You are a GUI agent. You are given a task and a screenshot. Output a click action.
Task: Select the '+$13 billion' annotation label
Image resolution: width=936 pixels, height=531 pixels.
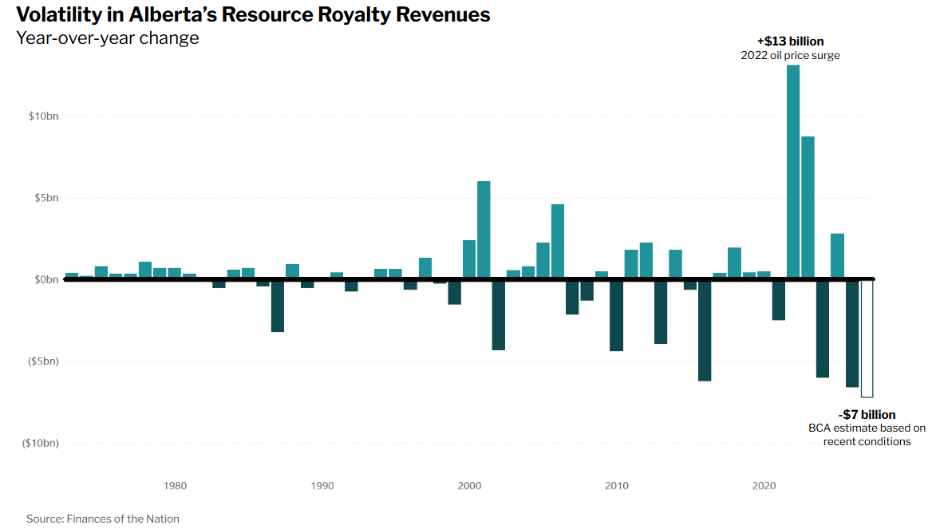[x=790, y=41]
